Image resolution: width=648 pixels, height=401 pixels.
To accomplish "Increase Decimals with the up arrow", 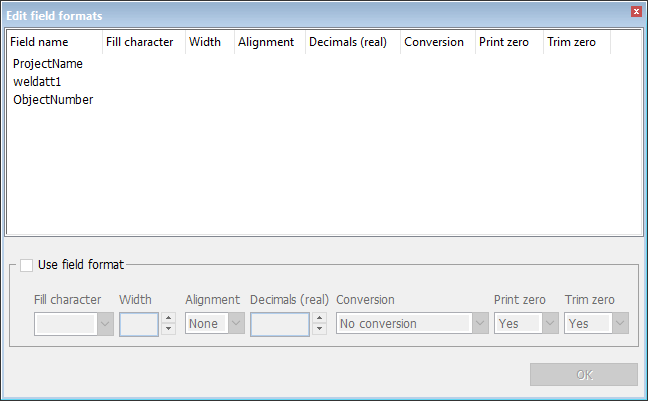I will point(319,318).
